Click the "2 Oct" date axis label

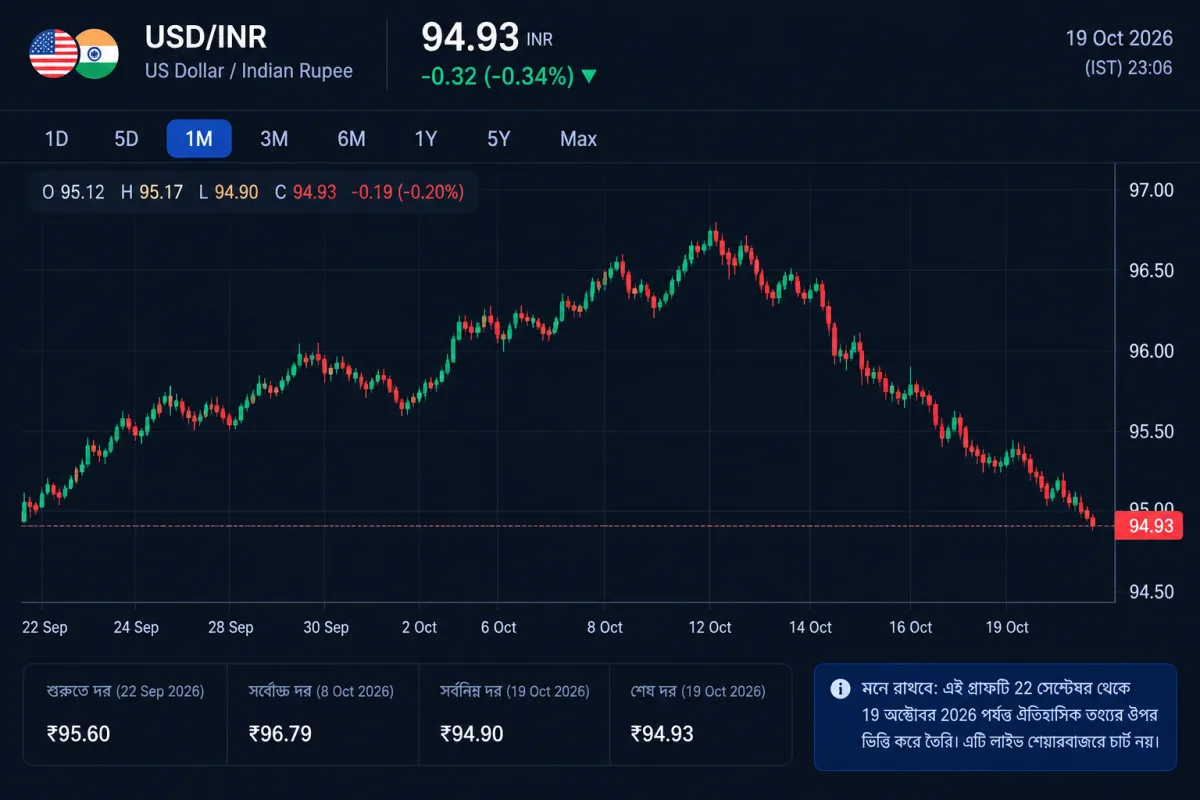419,627
